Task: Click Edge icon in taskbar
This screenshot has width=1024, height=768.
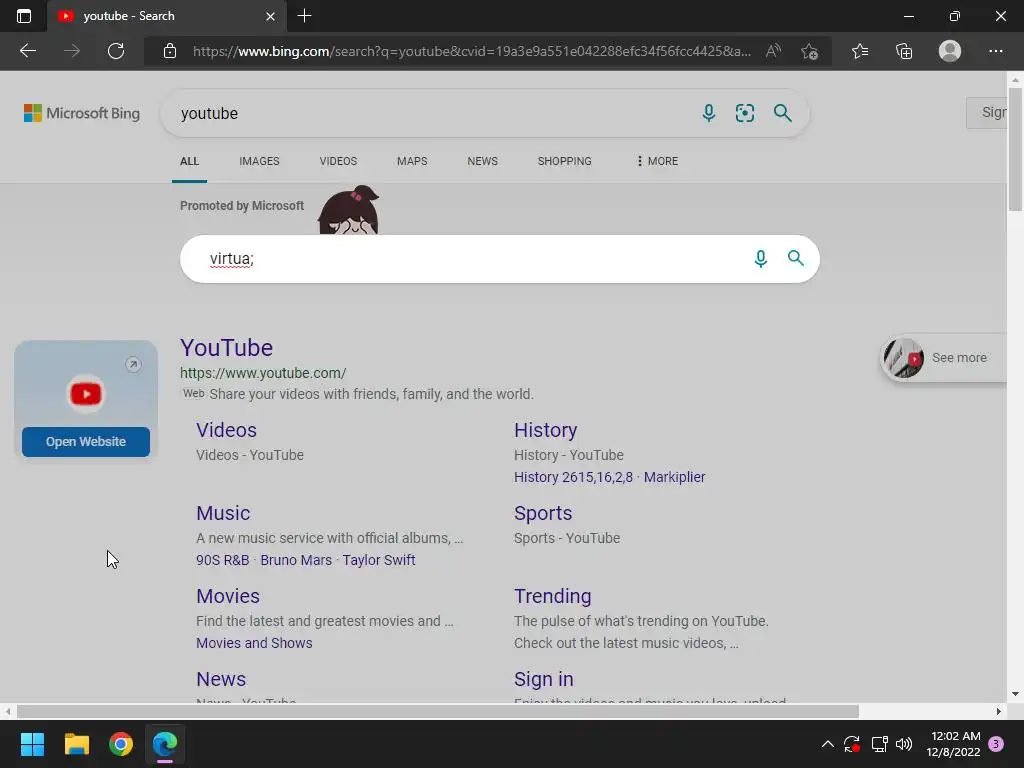Action: 165,744
